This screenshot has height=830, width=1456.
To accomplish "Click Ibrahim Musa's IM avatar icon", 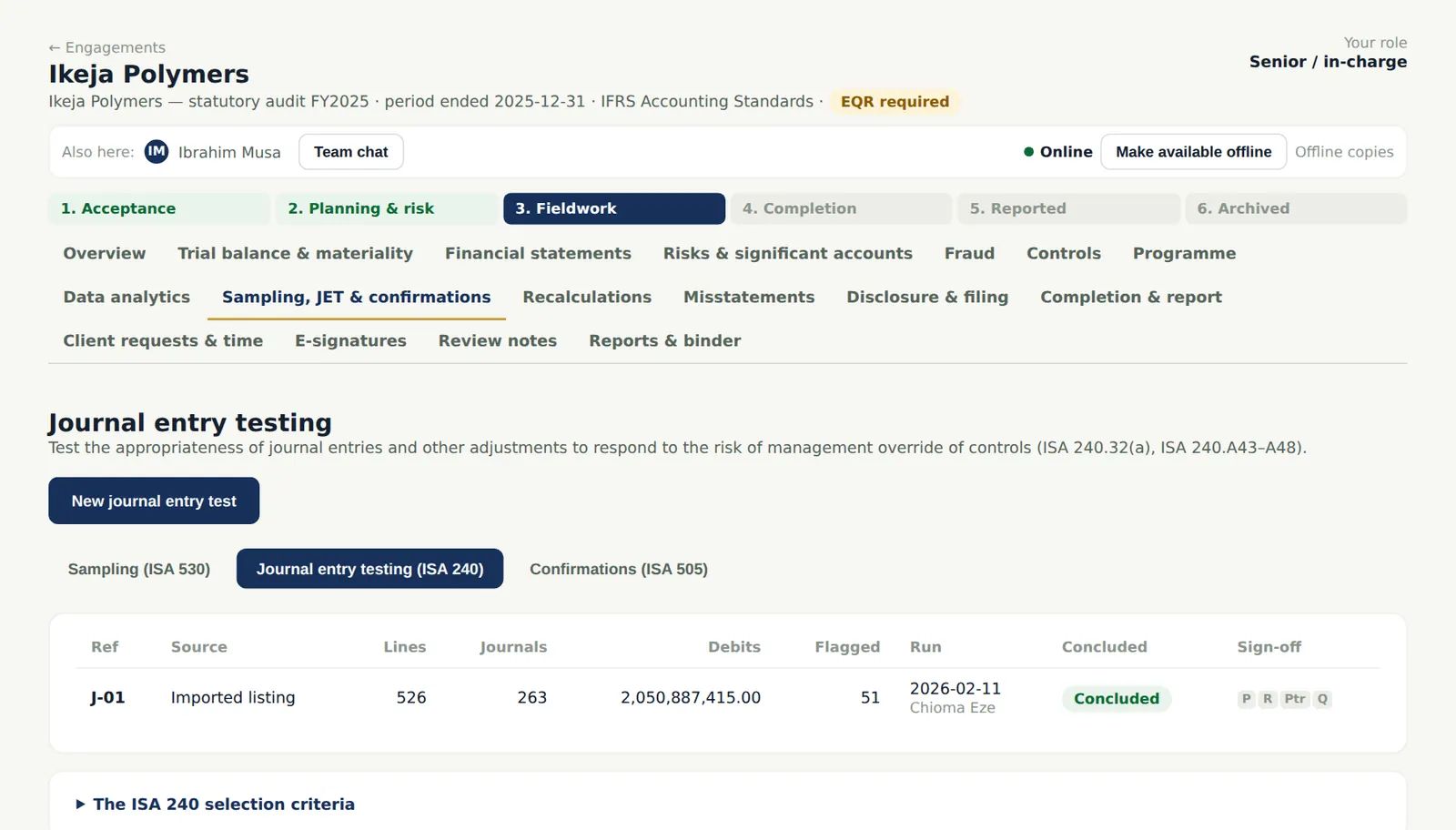I will point(157,152).
